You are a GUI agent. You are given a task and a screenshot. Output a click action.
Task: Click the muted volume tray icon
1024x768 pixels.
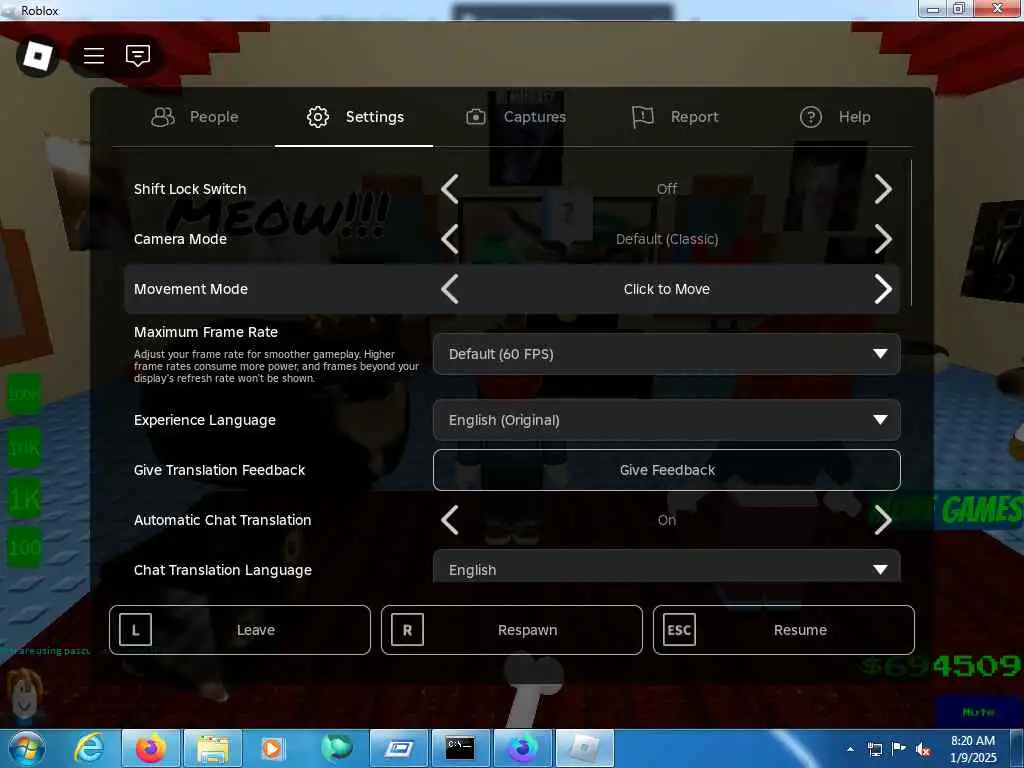(923, 749)
